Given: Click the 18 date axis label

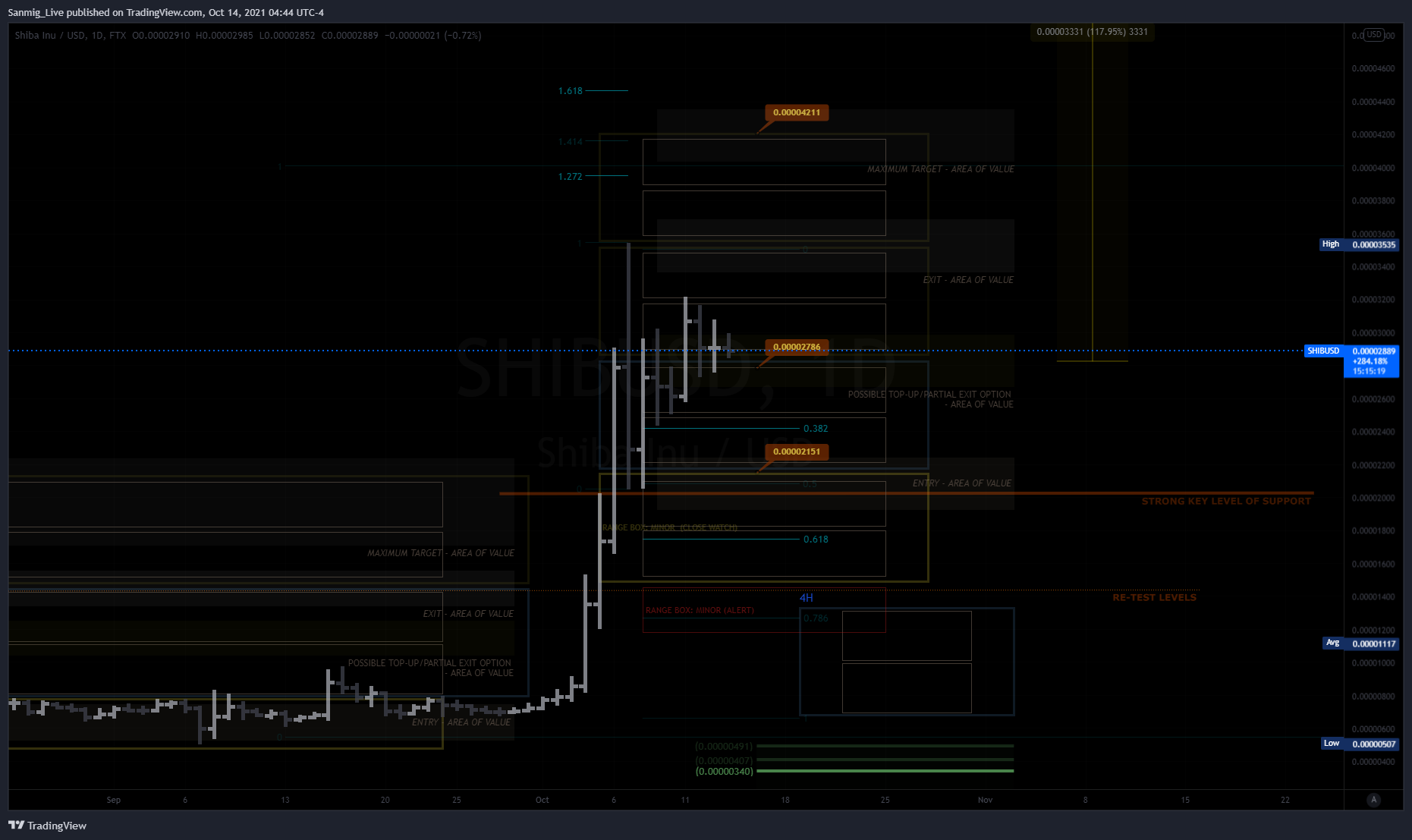Looking at the screenshot, I should [785, 800].
